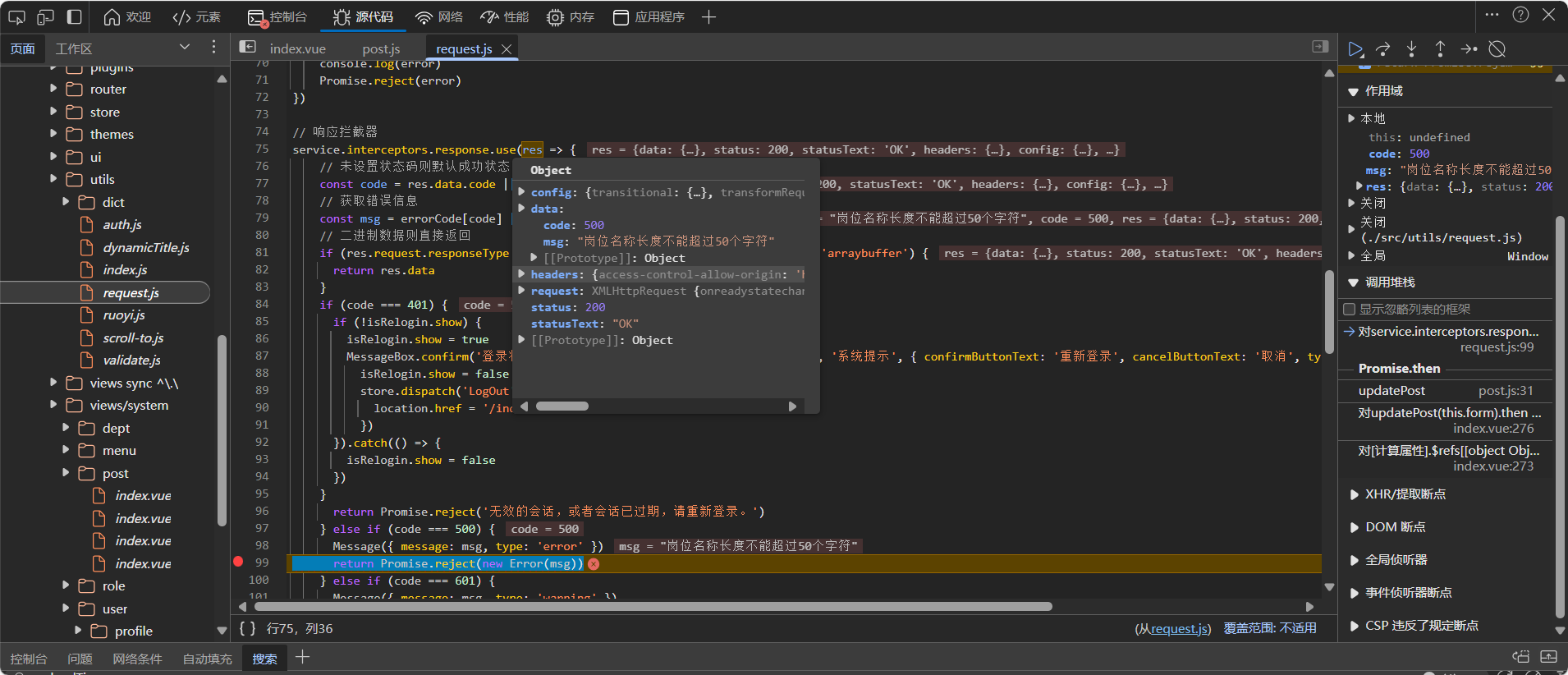Click the pretty print braces icon

click(247, 628)
